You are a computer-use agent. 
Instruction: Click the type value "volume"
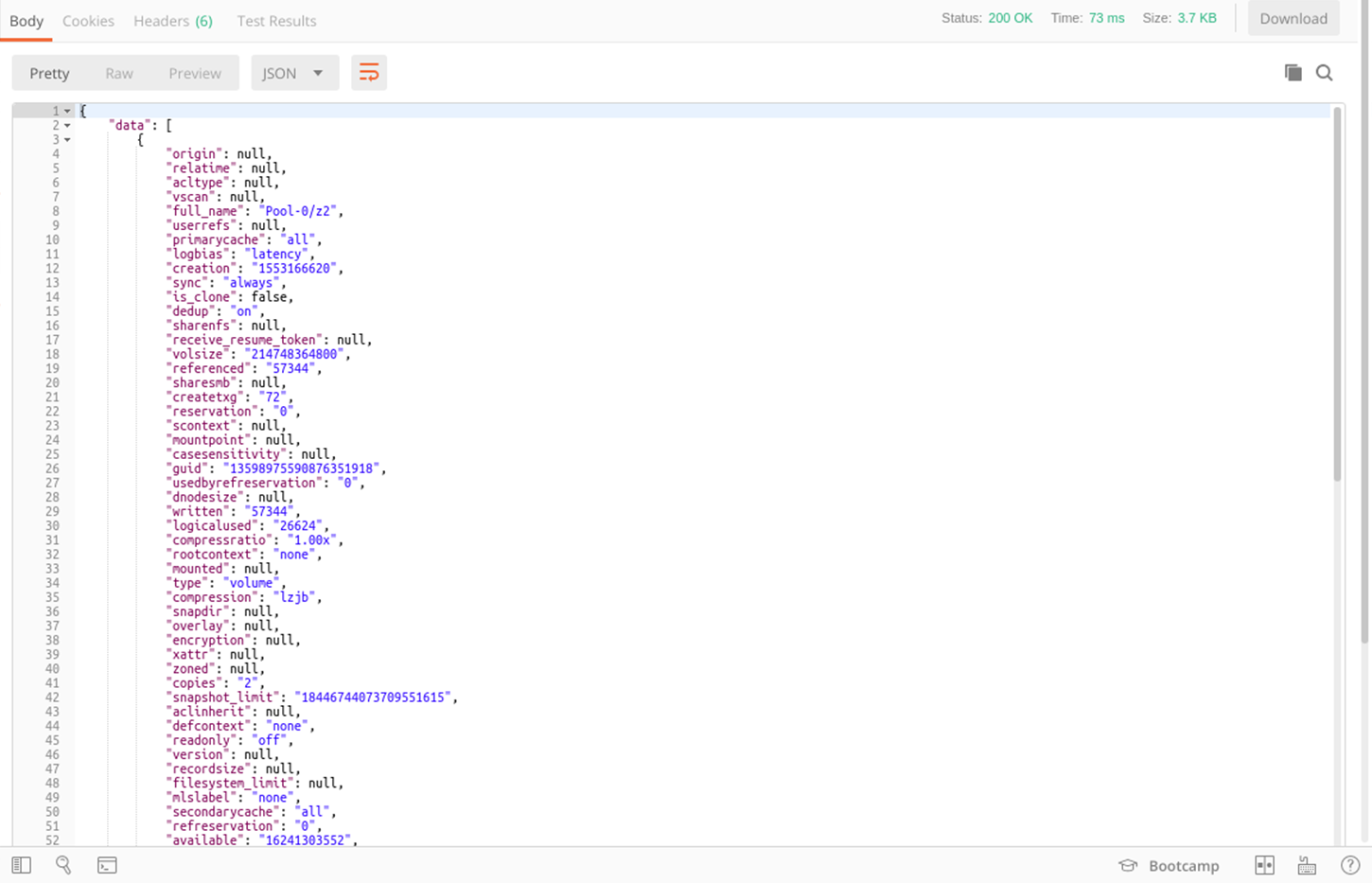(253, 583)
